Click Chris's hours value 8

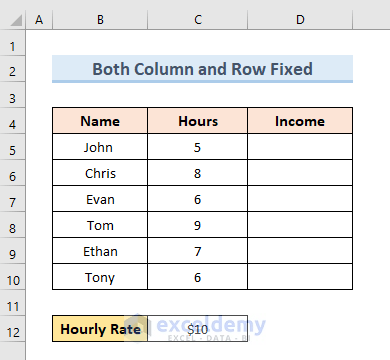tap(198, 173)
